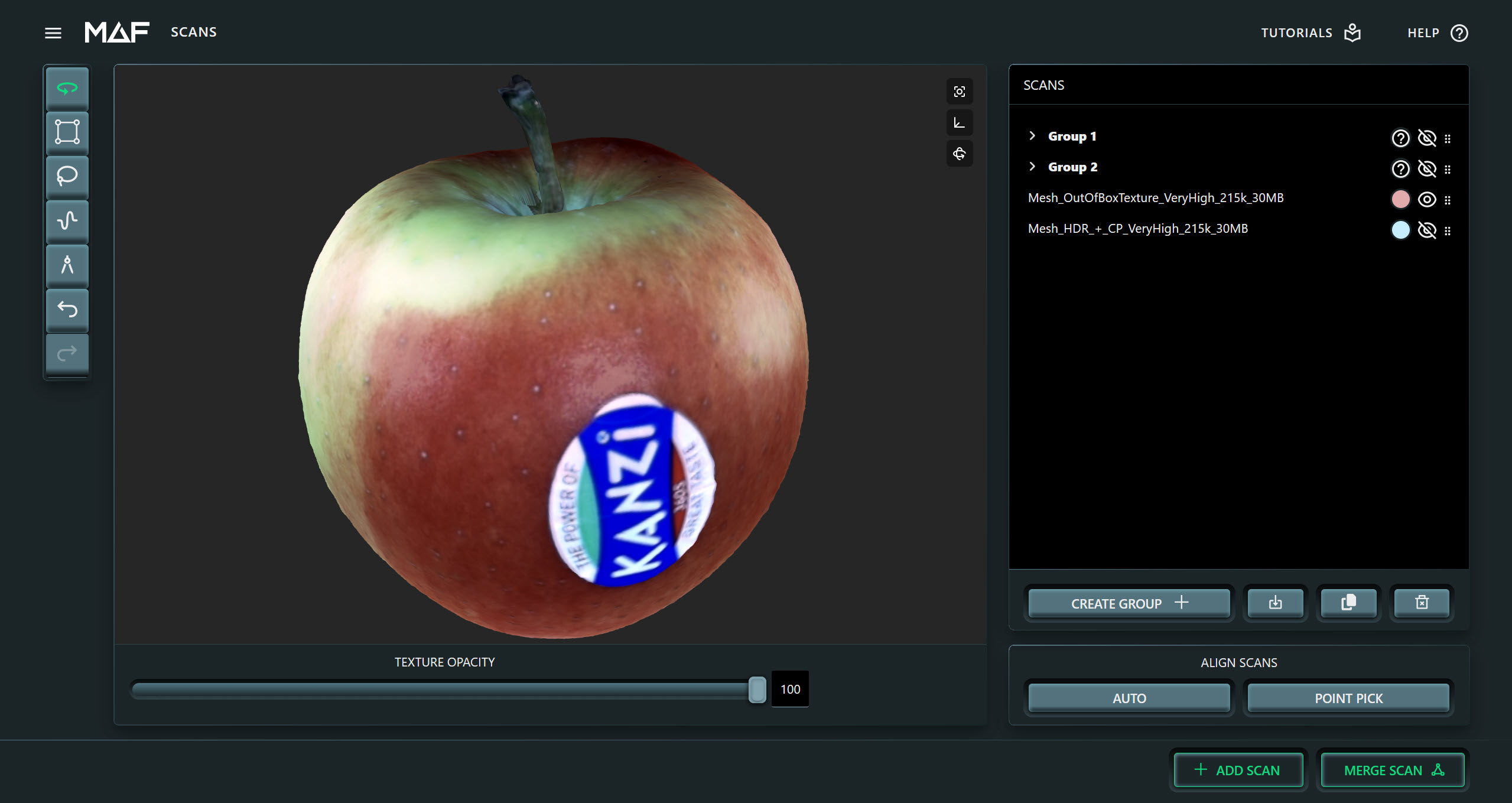Expand the Group 1 tree
Screen dimensions: 1512x803
point(1032,136)
